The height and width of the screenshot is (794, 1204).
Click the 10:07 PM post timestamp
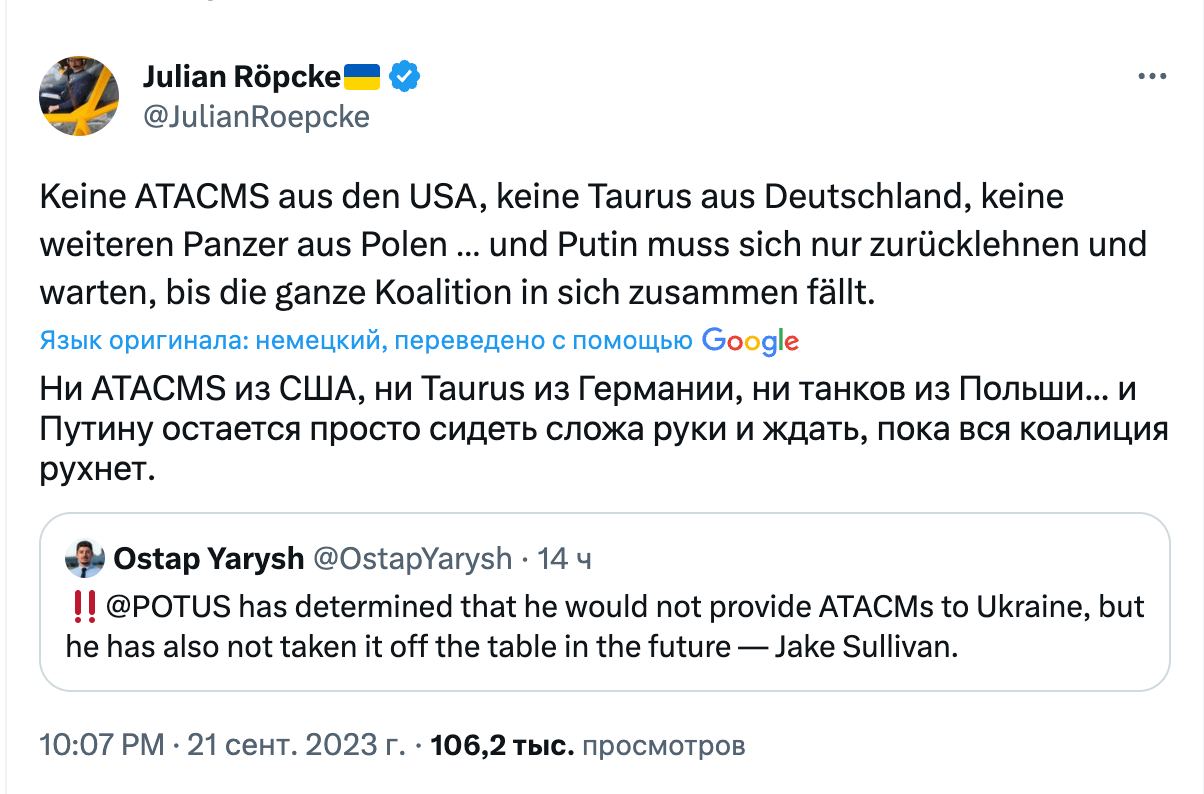coord(101,745)
